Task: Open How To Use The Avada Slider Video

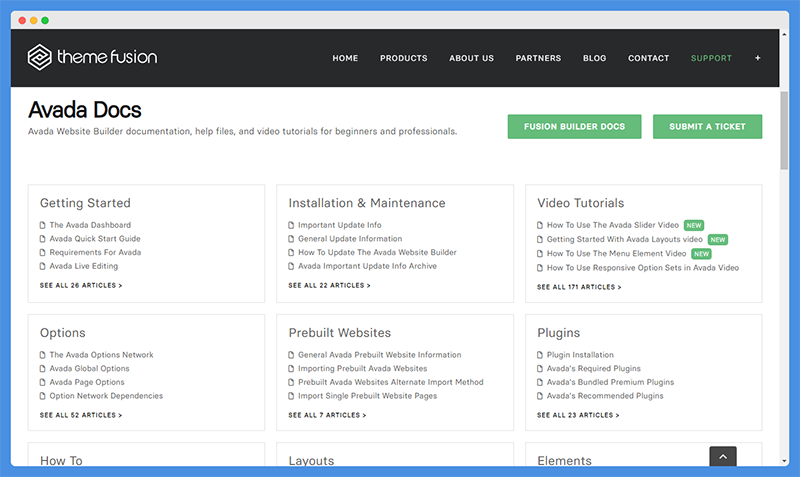Action: [613, 225]
